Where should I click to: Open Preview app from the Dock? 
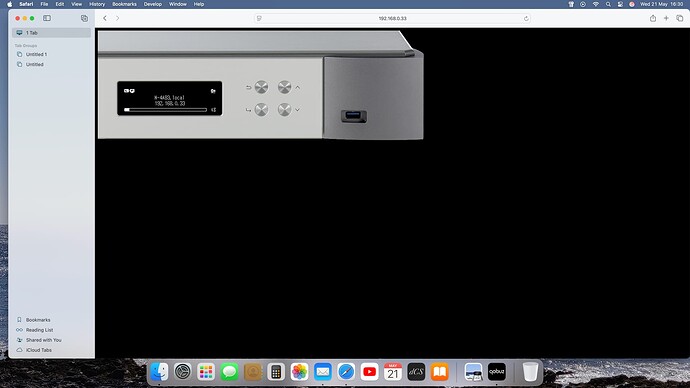[473, 372]
